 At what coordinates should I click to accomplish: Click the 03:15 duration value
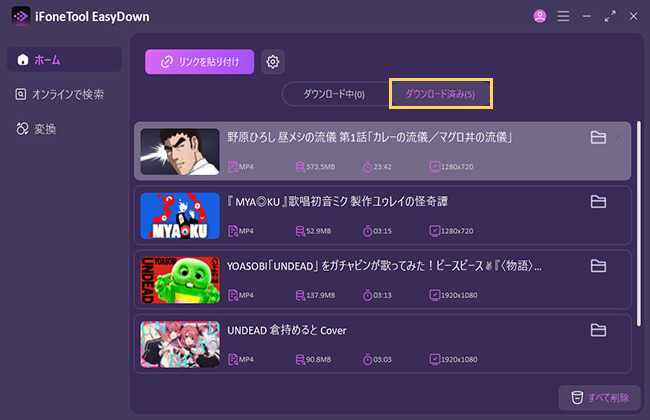click(x=382, y=231)
